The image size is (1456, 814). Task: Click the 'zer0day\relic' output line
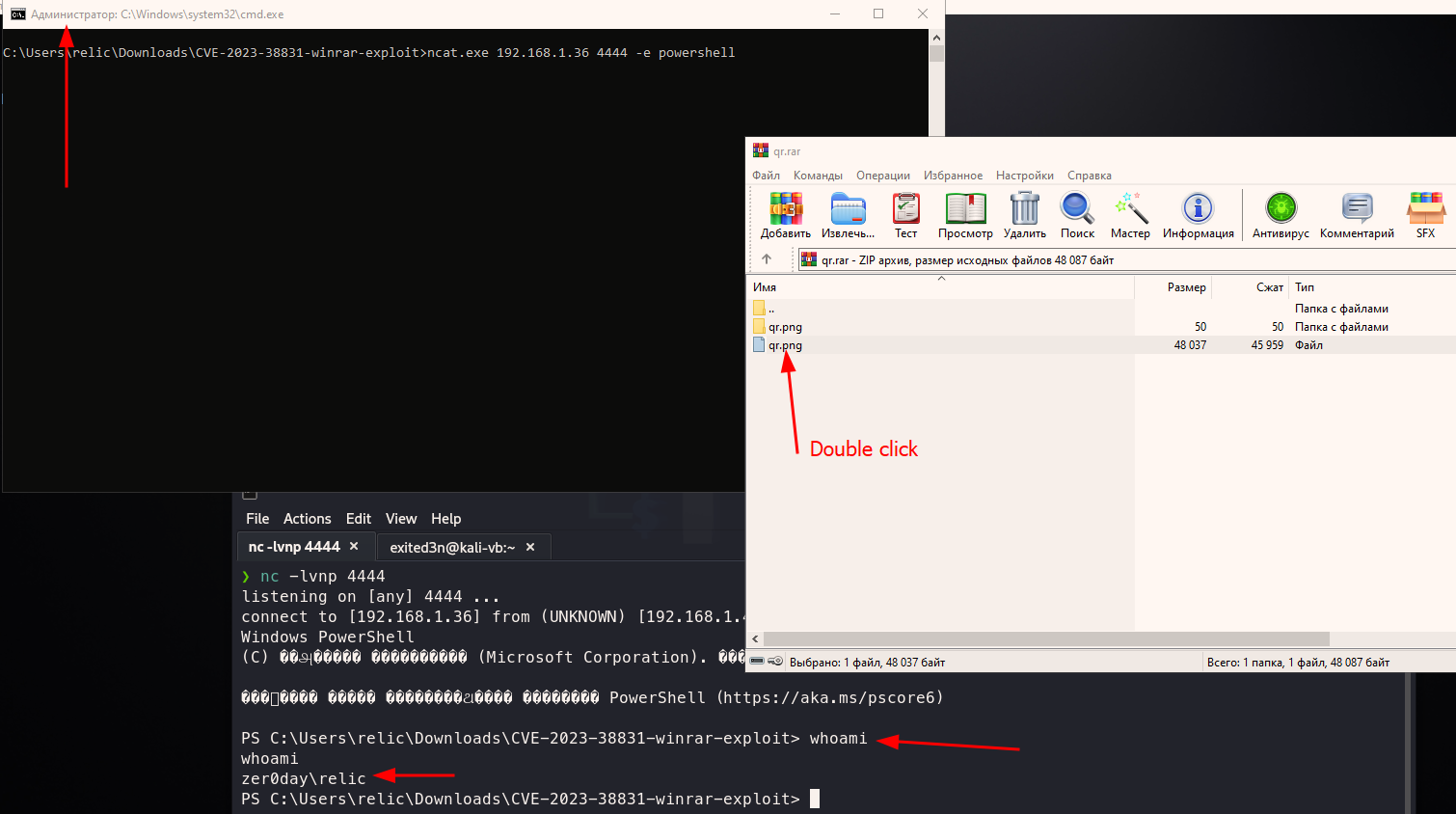click(304, 779)
